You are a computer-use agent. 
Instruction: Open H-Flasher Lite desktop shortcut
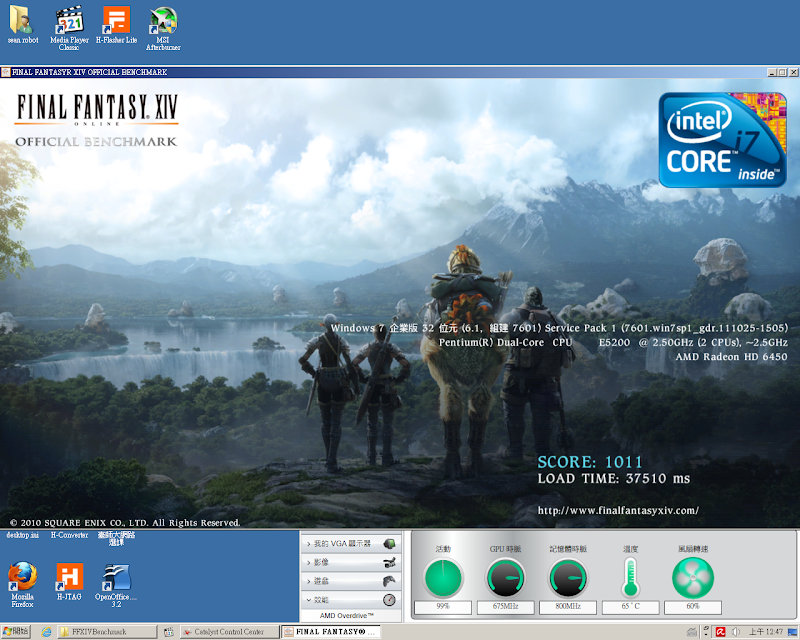click(x=116, y=24)
